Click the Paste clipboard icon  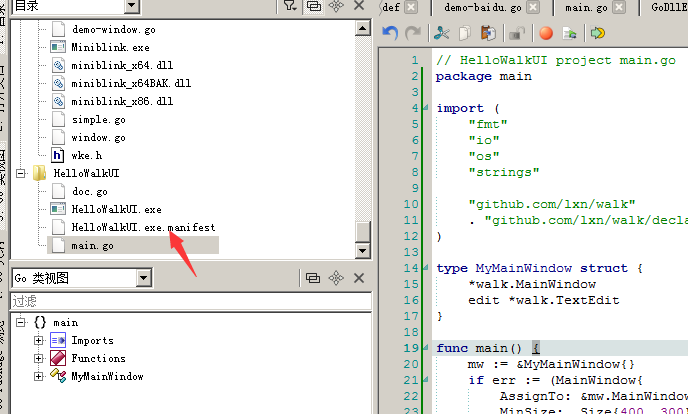coord(488,33)
